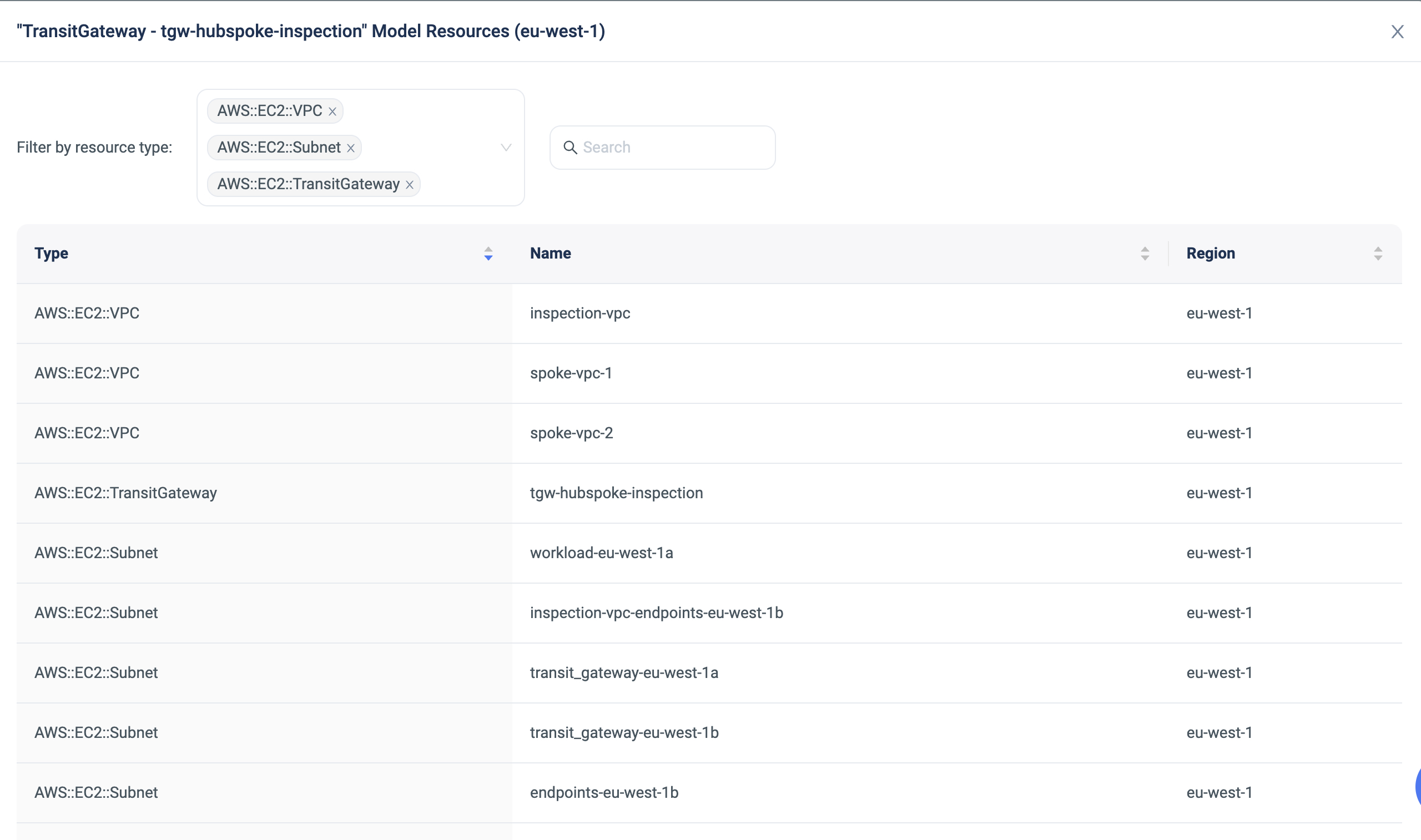Select the inspection-vpc-endpoints-eu-west-1b row
Image resolution: width=1421 pixels, height=840 pixels.
point(656,613)
